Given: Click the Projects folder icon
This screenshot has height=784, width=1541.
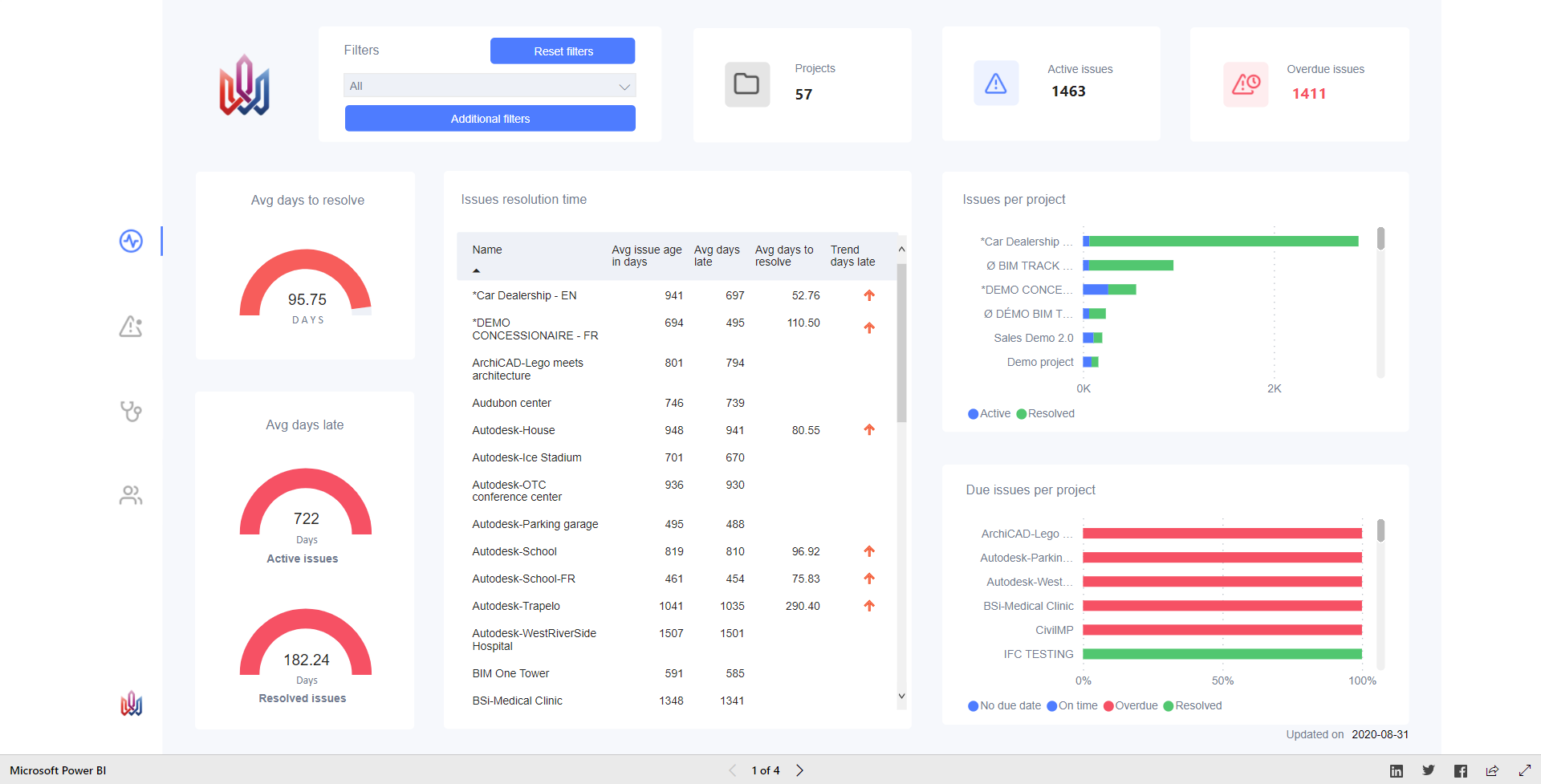Looking at the screenshot, I should pyautogui.click(x=746, y=83).
